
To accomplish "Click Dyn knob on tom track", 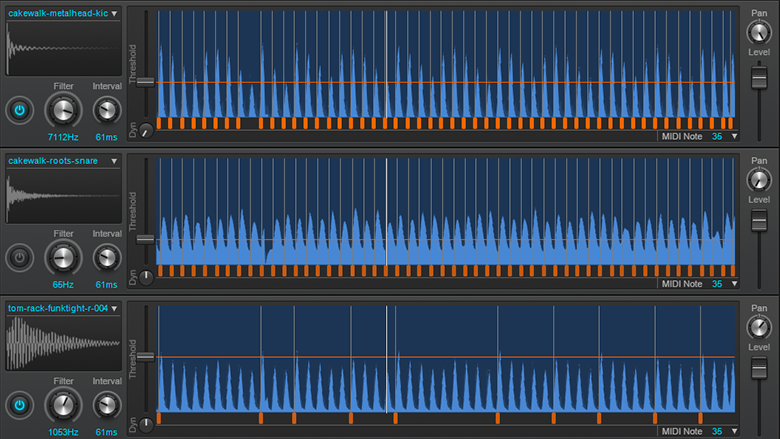I will 146,425.
